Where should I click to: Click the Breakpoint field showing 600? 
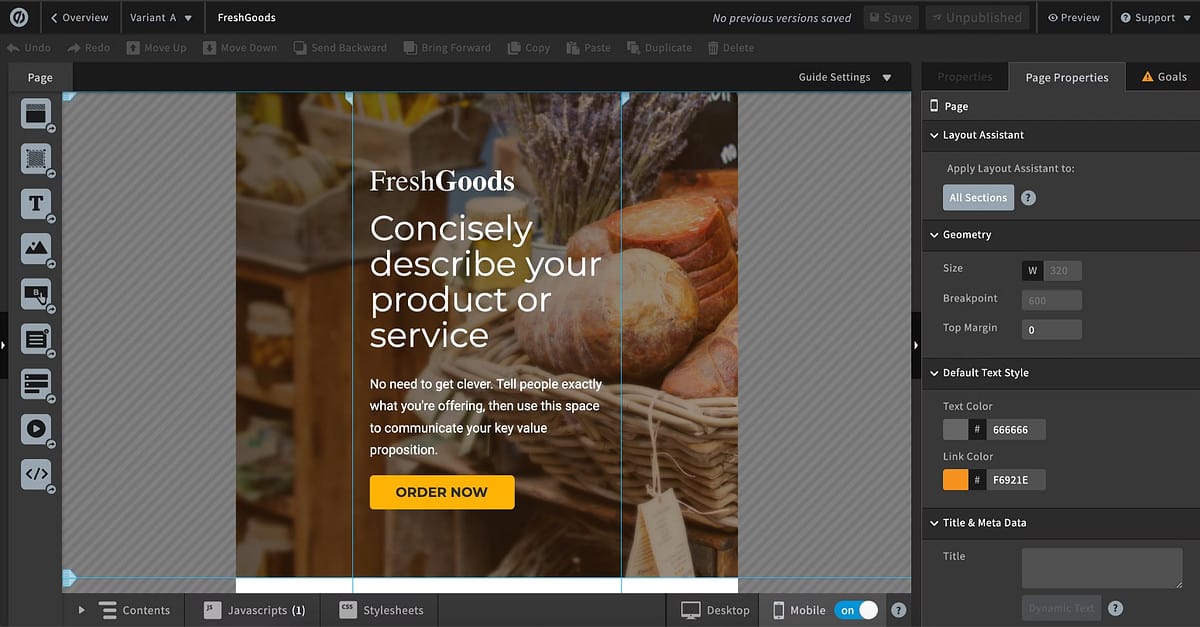coord(1052,300)
